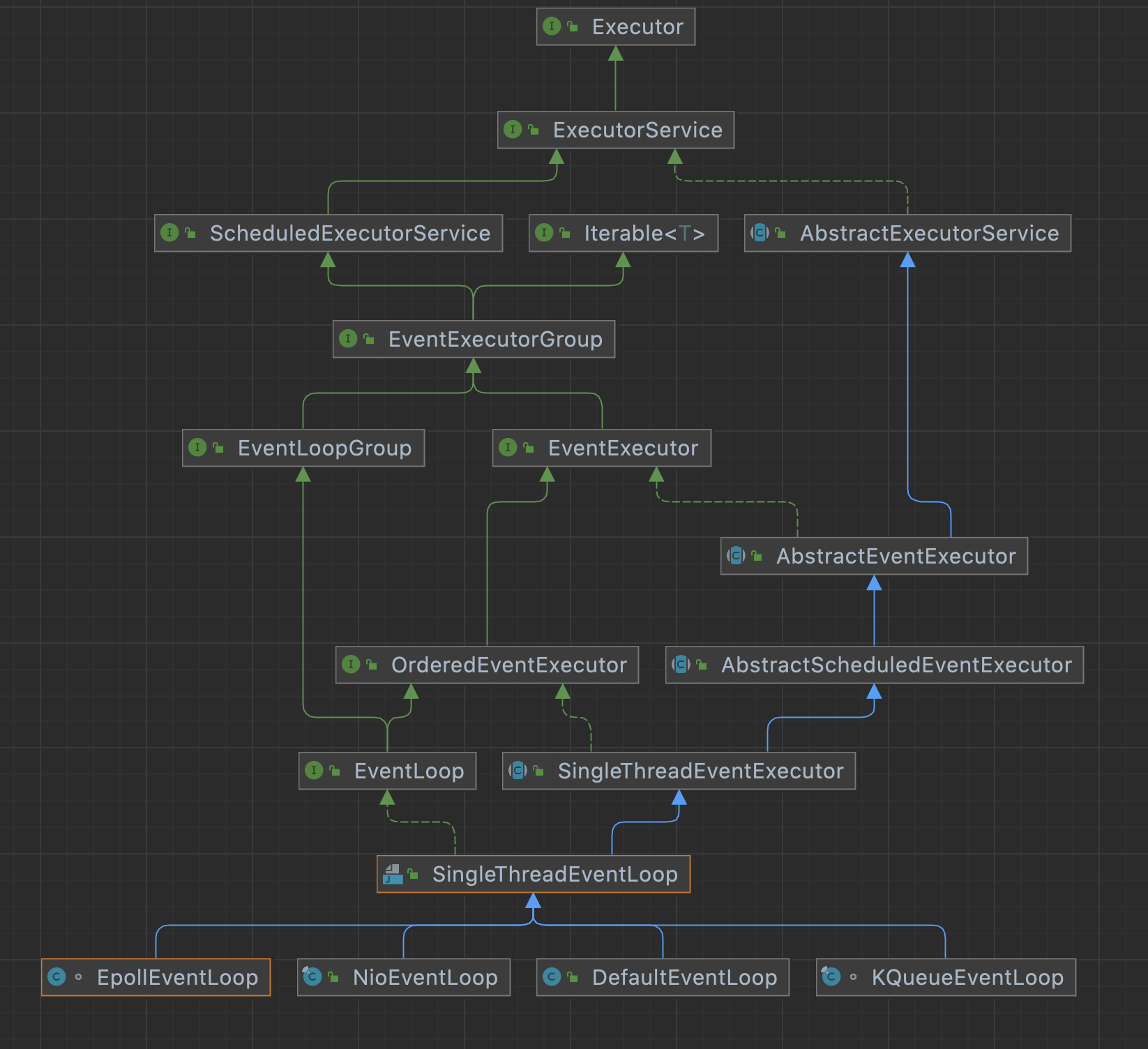Click the final class icon on NioEventLoop
The image size is (1148, 1049).
(x=312, y=977)
